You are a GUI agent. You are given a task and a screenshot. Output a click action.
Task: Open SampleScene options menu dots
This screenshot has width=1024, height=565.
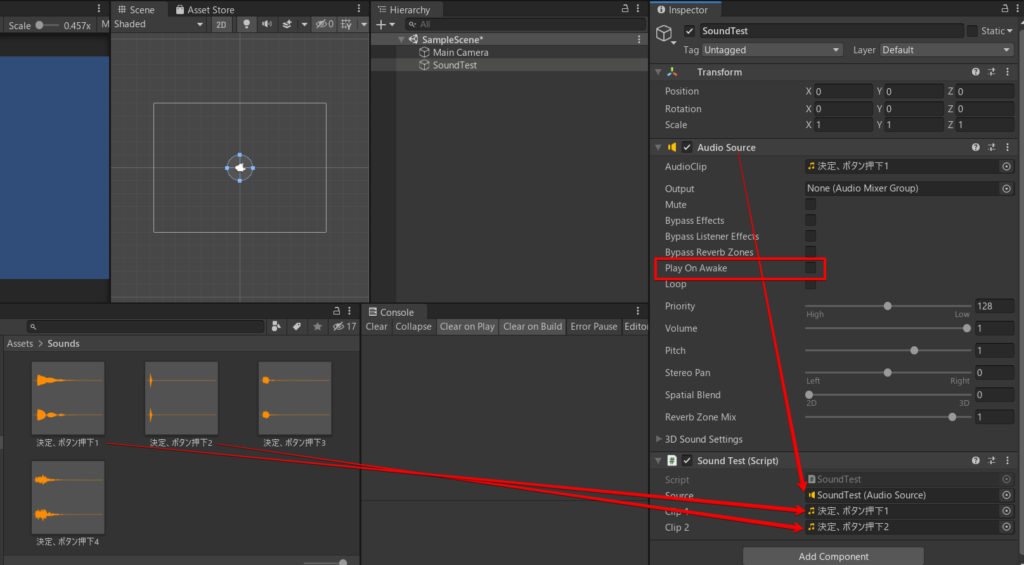click(639, 40)
